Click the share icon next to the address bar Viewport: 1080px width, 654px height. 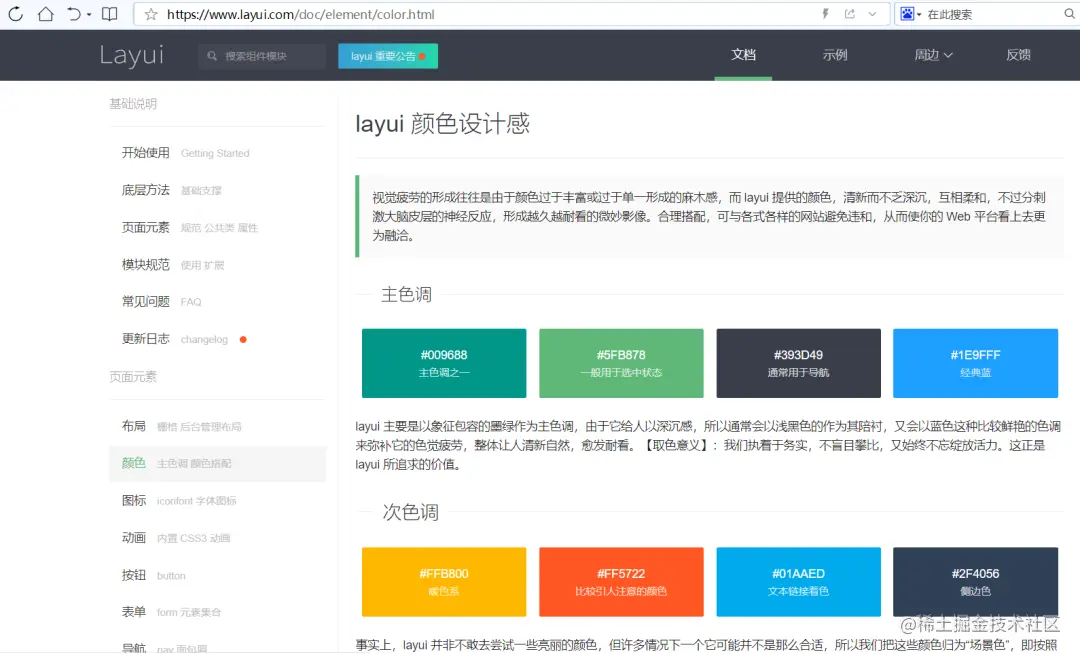tap(850, 14)
